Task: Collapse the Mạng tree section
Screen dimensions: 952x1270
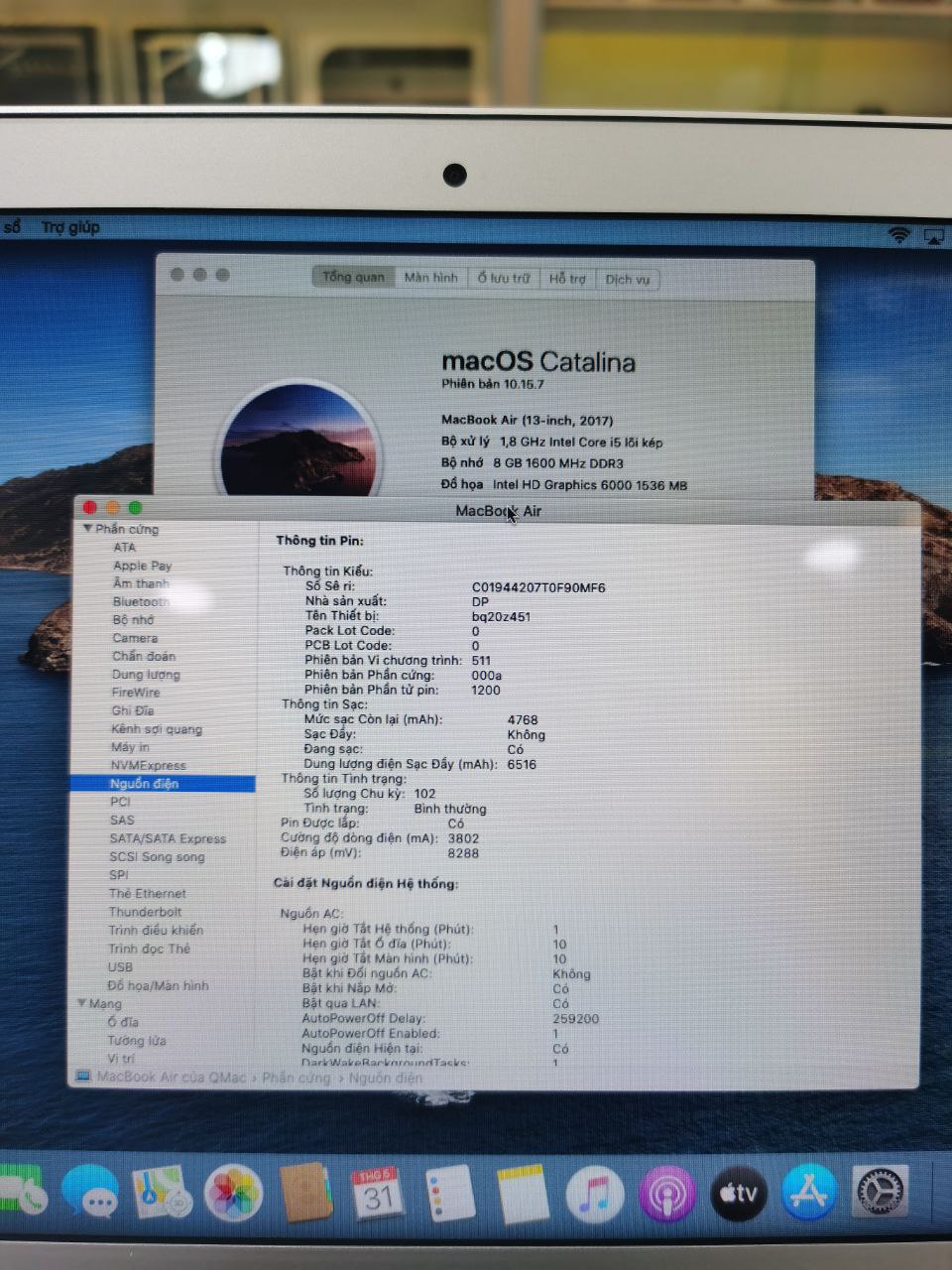Action: click(82, 1003)
